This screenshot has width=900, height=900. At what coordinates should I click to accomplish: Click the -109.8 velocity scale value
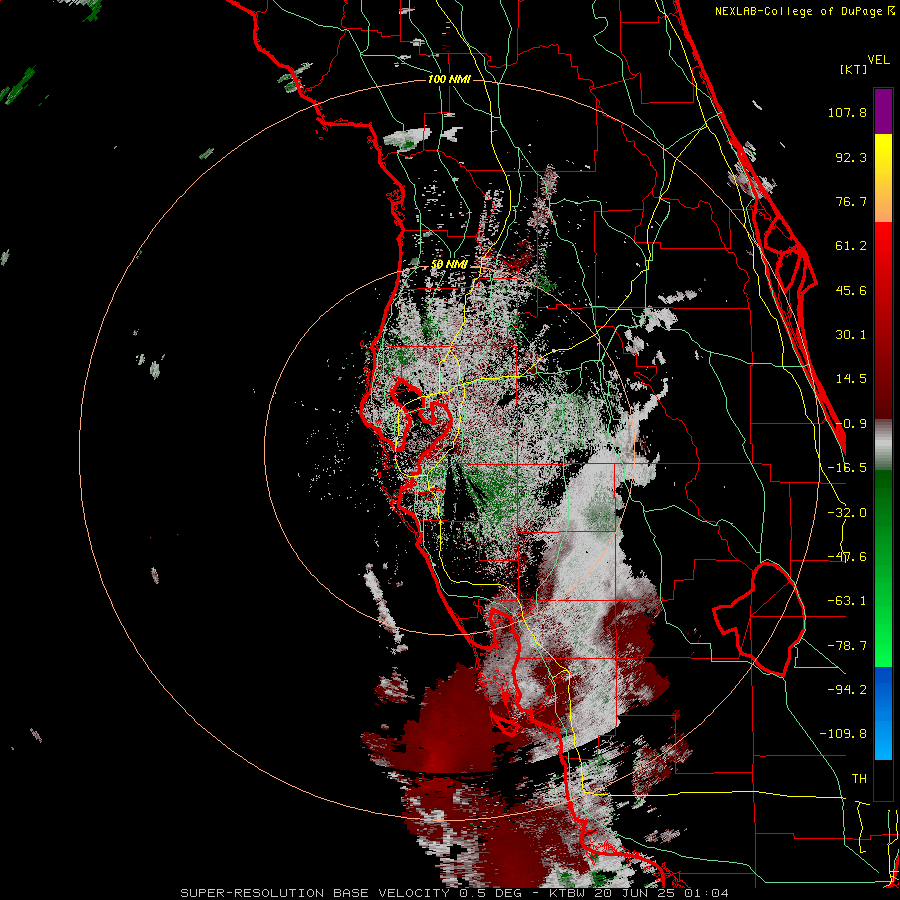click(843, 734)
